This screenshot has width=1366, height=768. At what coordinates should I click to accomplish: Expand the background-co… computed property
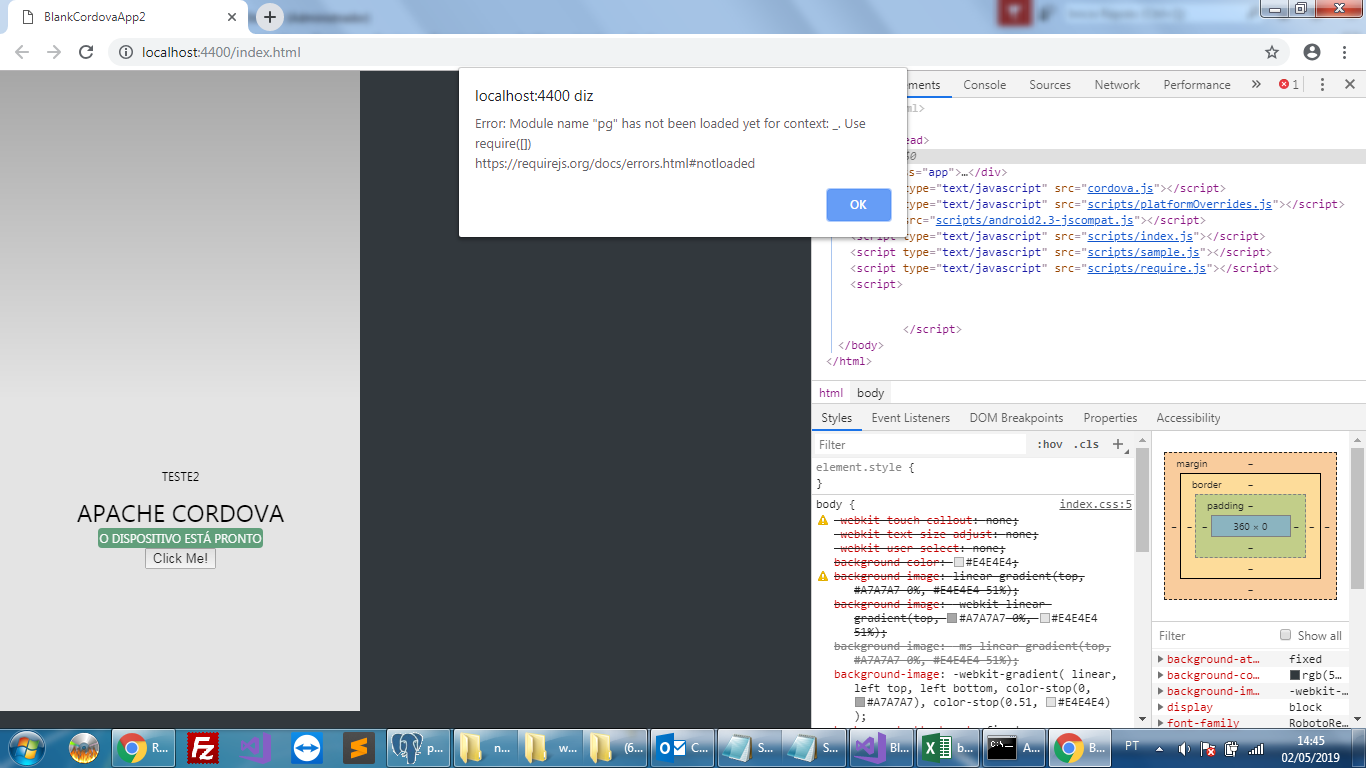[x=1160, y=676]
